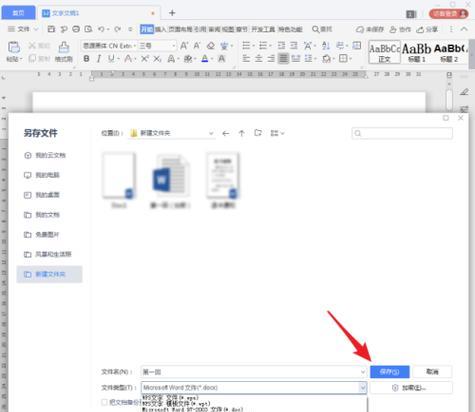Click the Redo arrow

pos(117,29)
